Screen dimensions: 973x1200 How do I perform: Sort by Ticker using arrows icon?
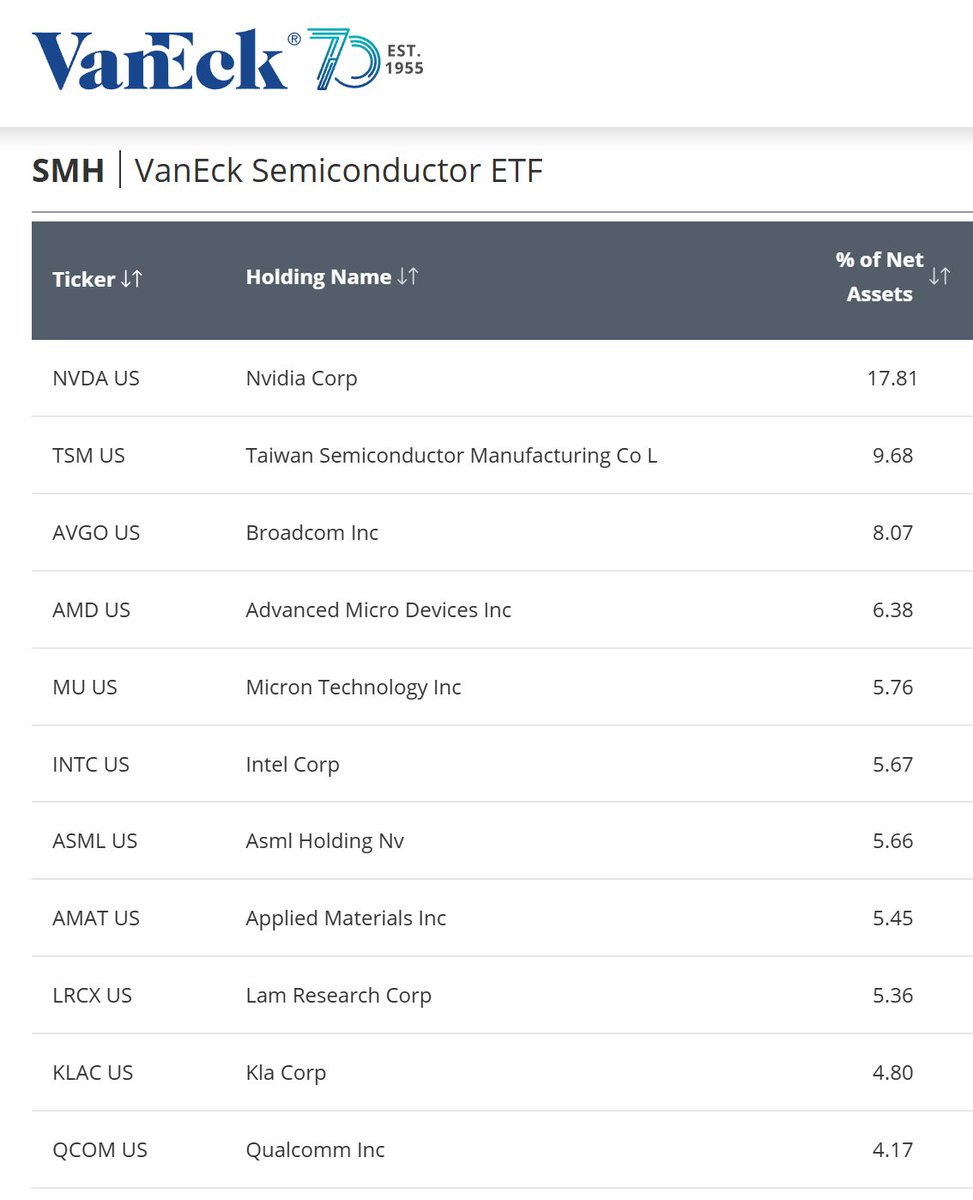(132, 279)
